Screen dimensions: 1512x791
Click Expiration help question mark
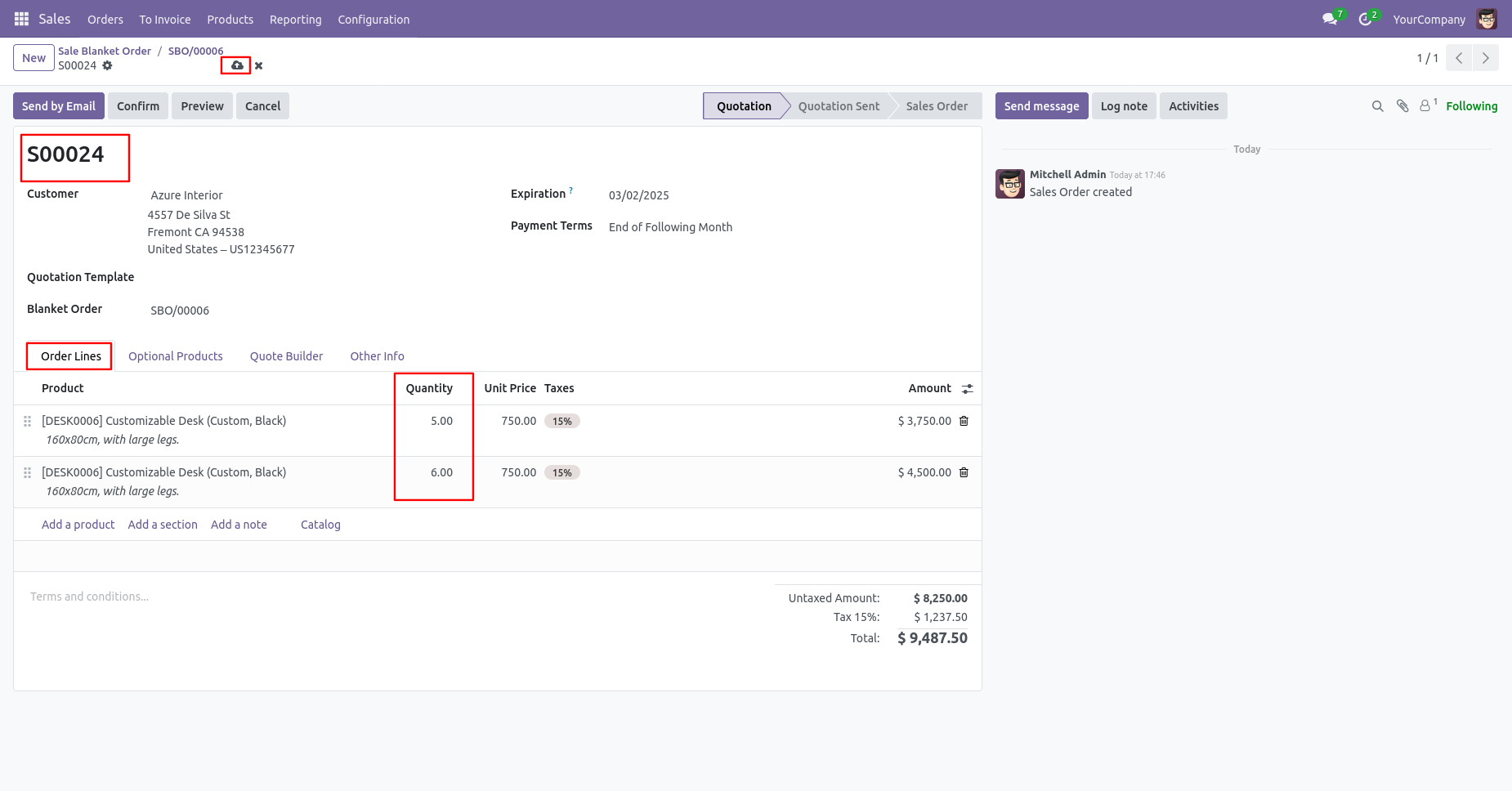coord(570,190)
